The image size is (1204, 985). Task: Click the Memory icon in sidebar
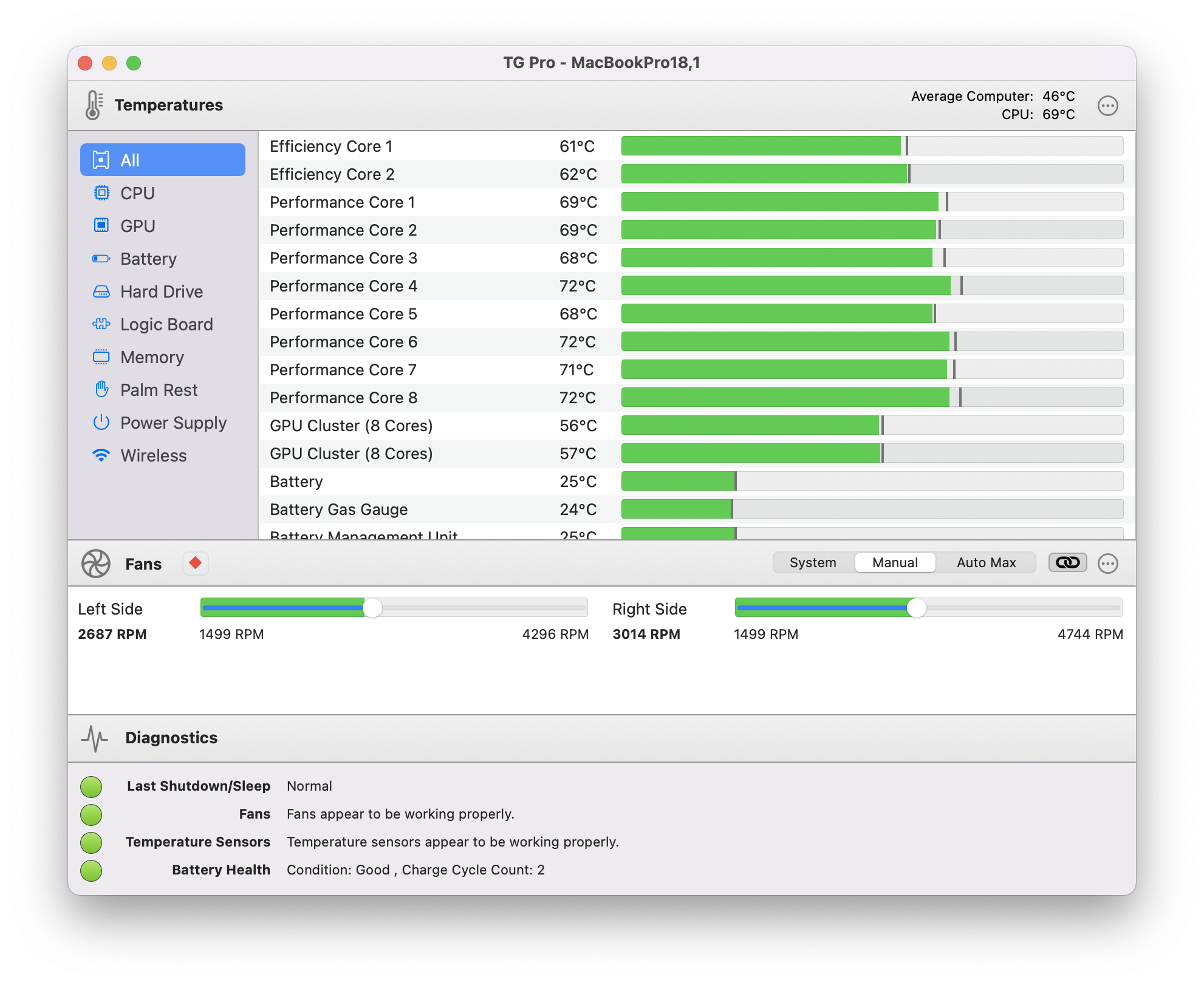click(101, 357)
